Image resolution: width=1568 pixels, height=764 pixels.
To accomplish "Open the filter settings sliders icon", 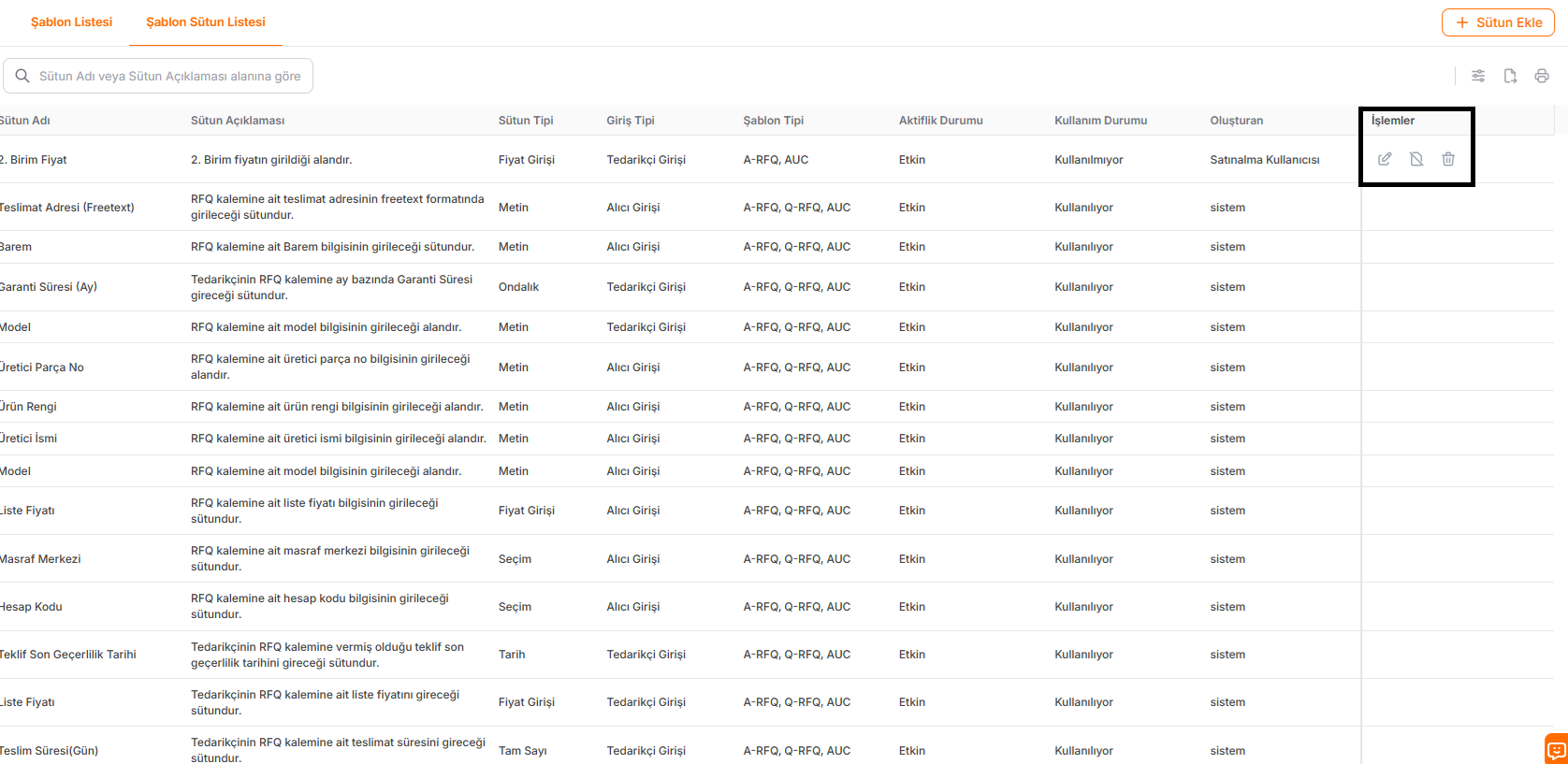I will click(1478, 76).
